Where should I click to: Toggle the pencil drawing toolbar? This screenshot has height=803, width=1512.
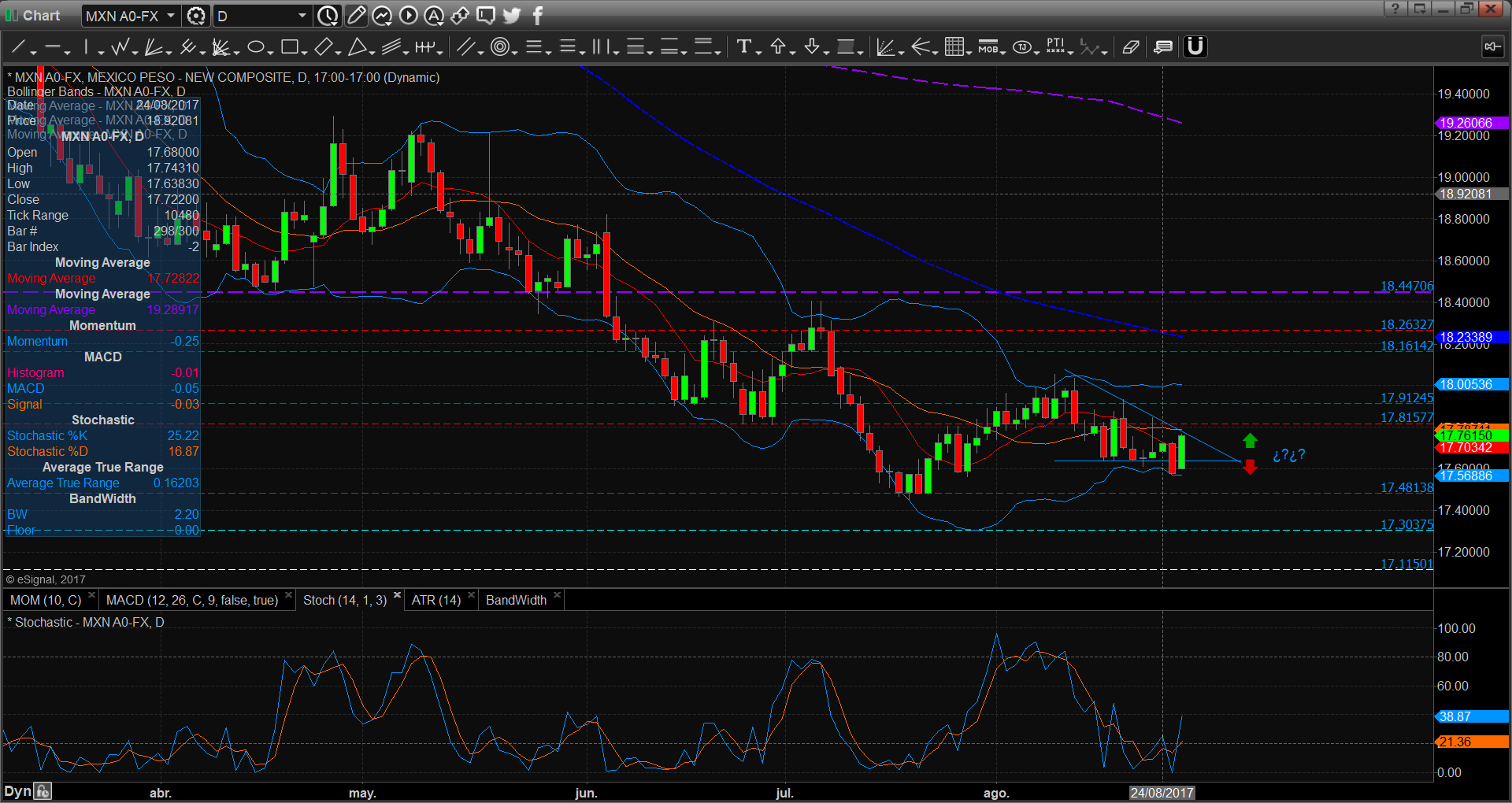(356, 16)
